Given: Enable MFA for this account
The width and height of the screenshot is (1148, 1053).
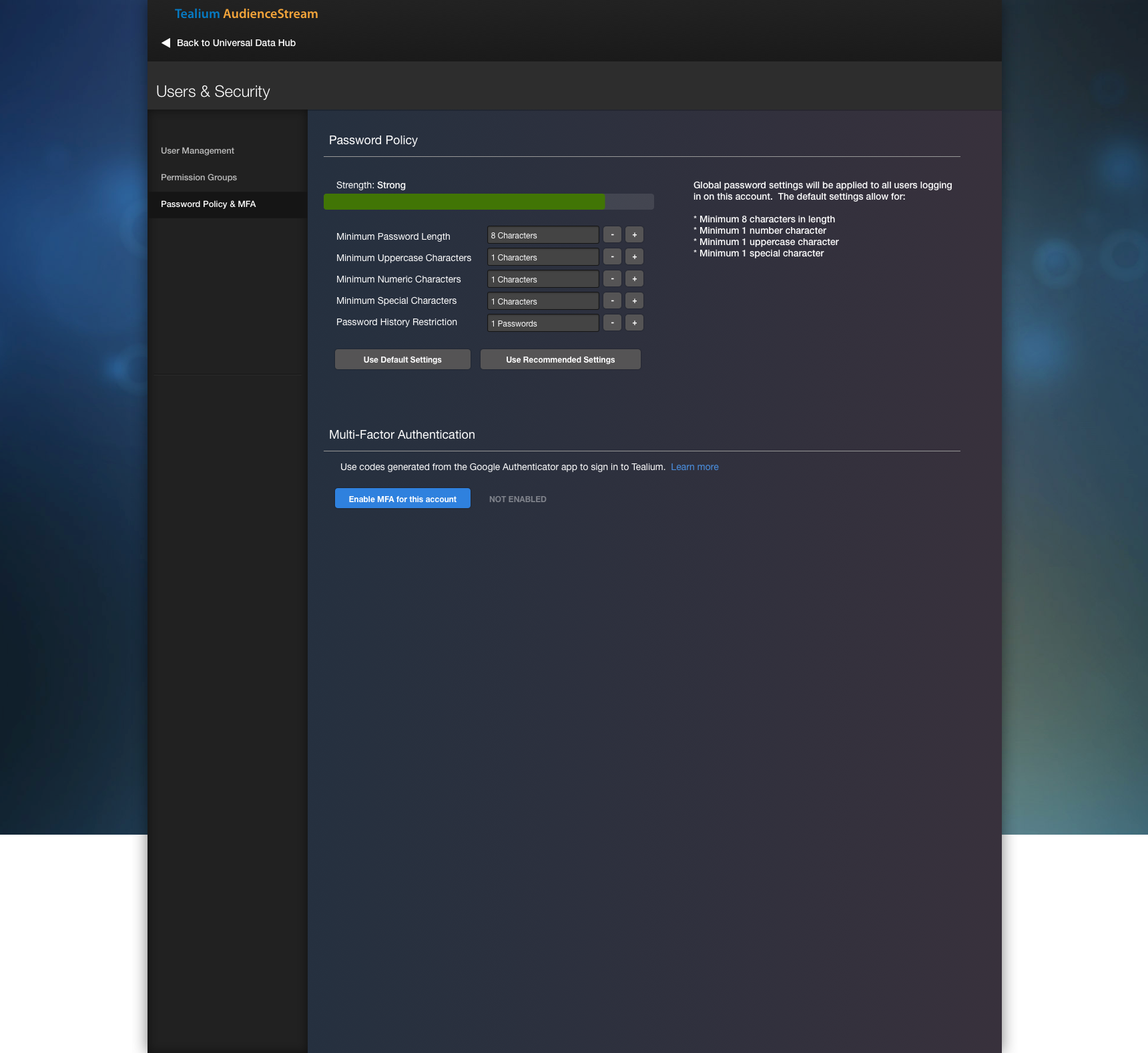Looking at the screenshot, I should click(402, 498).
